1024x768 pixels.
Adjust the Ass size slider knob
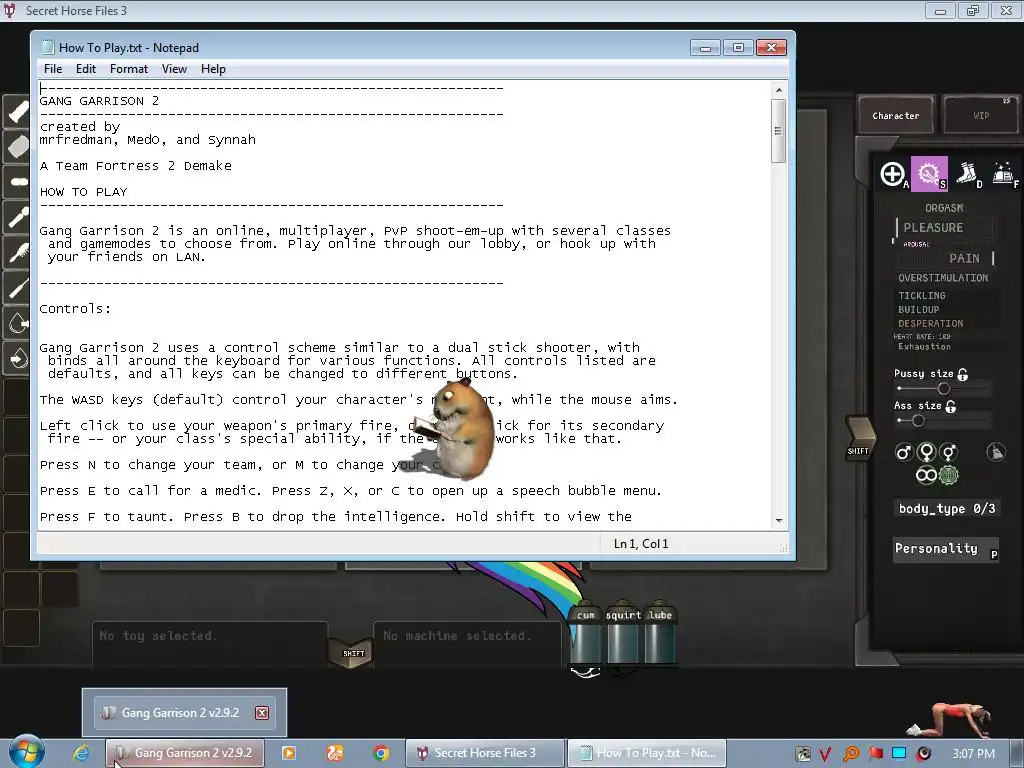click(918, 421)
